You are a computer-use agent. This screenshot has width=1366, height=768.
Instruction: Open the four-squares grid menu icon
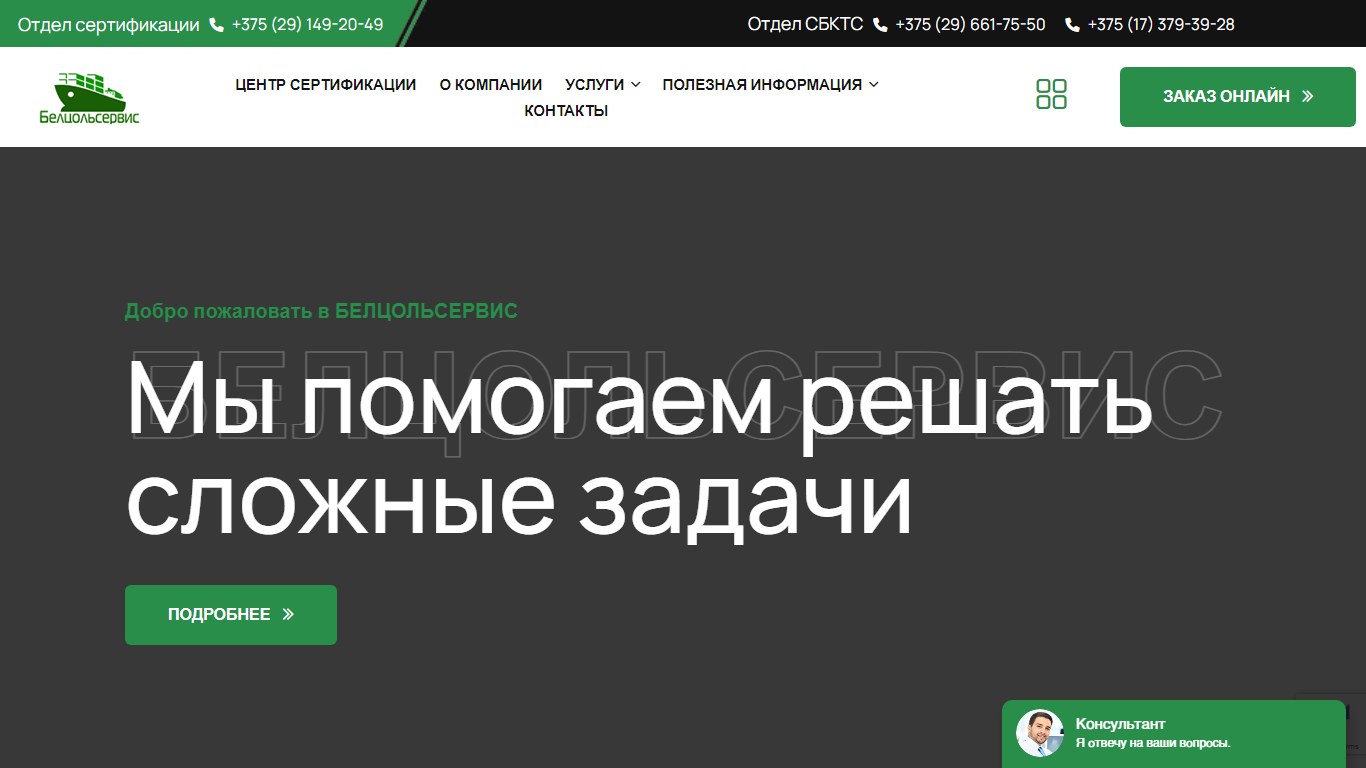point(1051,95)
